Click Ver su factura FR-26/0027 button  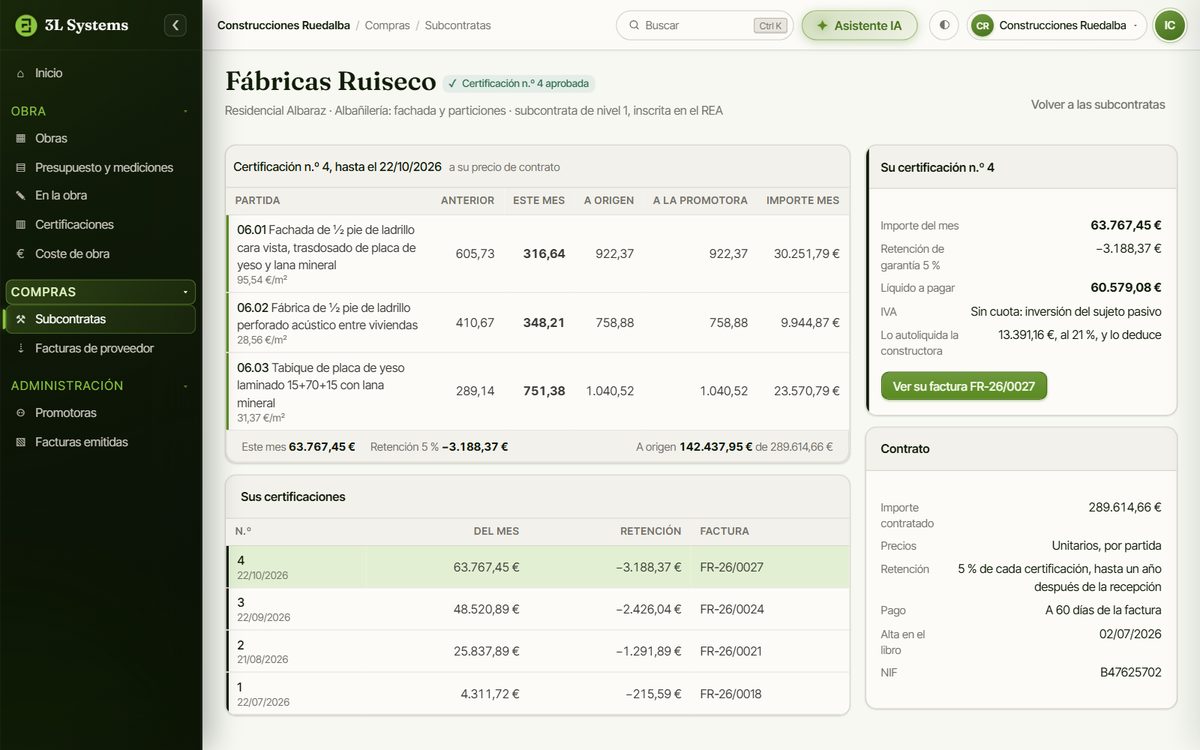click(x=963, y=386)
